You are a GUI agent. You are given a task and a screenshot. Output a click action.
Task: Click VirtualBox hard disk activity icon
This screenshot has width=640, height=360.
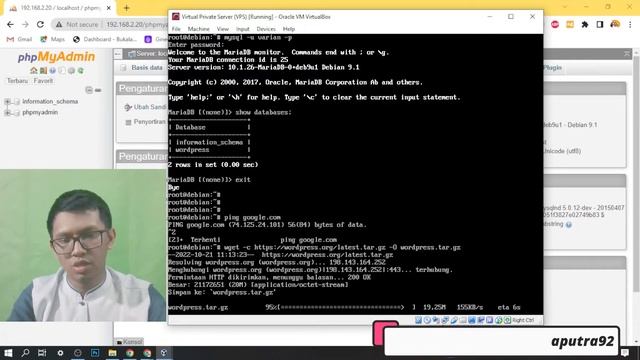click(418, 320)
